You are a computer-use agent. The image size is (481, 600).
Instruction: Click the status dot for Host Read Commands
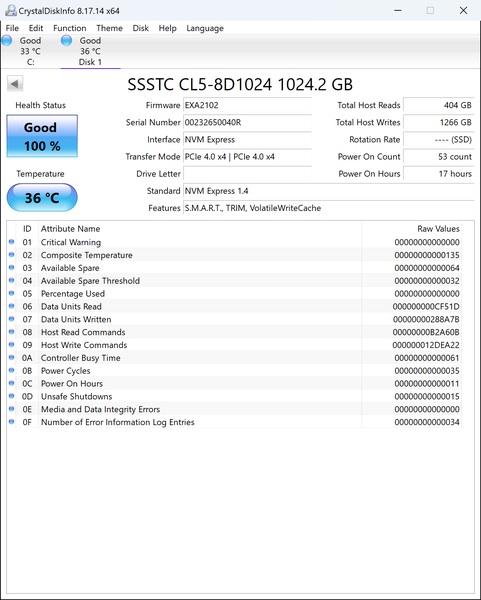(11, 332)
